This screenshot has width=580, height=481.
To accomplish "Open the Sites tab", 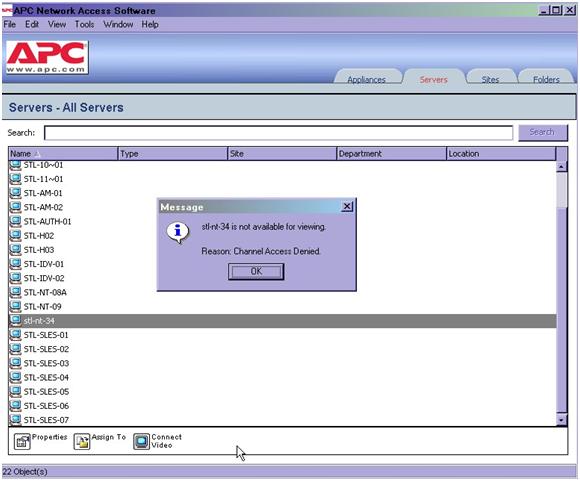I will click(x=490, y=79).
